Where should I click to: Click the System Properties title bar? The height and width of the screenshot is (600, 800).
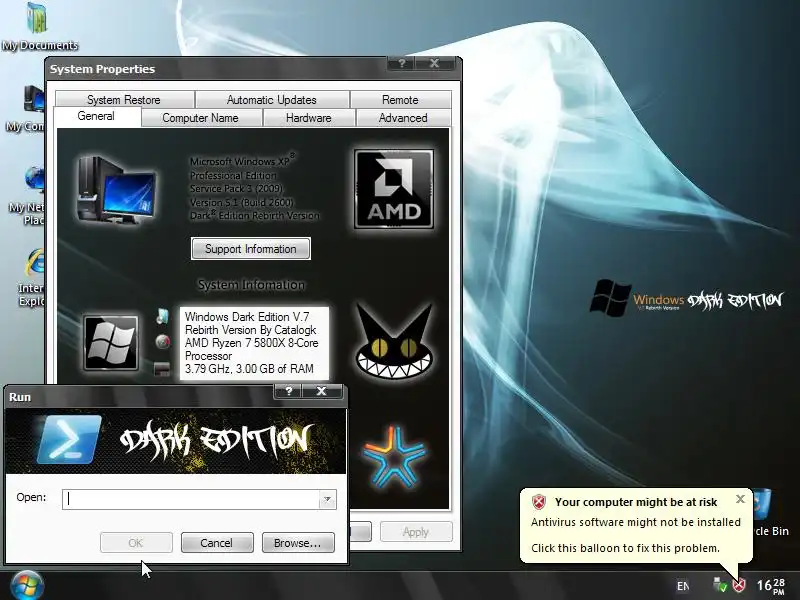[x=218, y=69]
